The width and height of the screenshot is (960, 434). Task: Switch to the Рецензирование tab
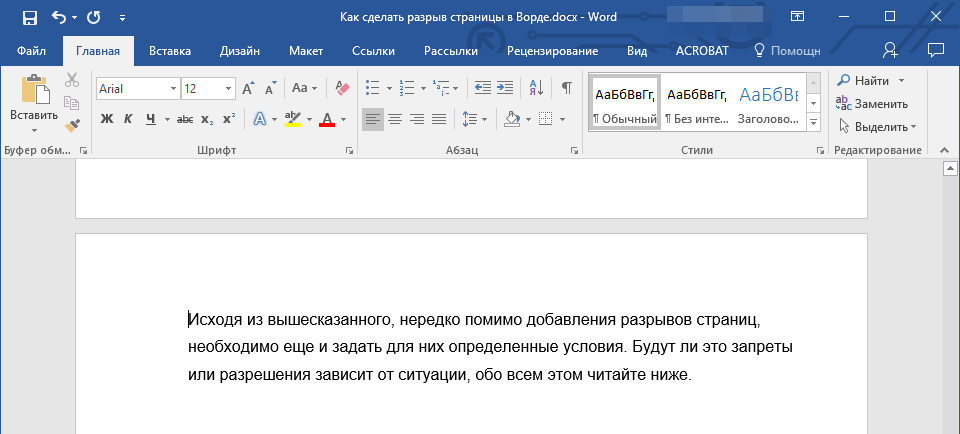pyautogui.click(x=552, y=50)
